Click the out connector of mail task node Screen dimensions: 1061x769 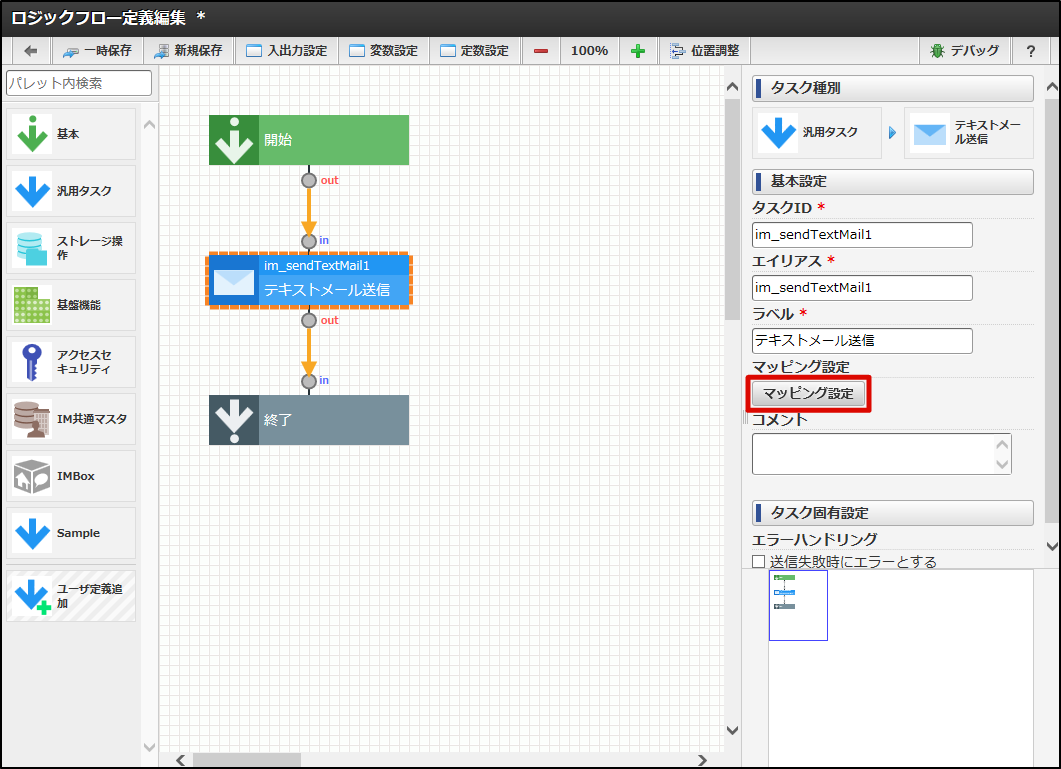pyautogui.click(x=309, y=320)
